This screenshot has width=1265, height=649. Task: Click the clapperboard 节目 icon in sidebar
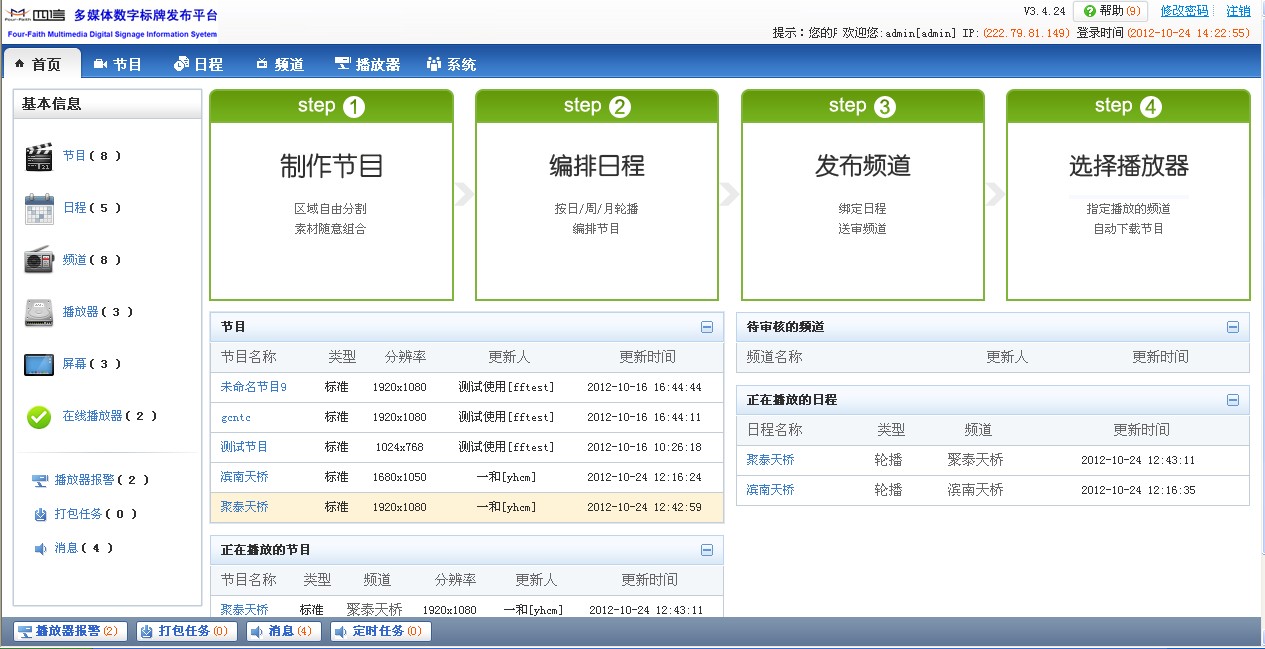(39, 157)
